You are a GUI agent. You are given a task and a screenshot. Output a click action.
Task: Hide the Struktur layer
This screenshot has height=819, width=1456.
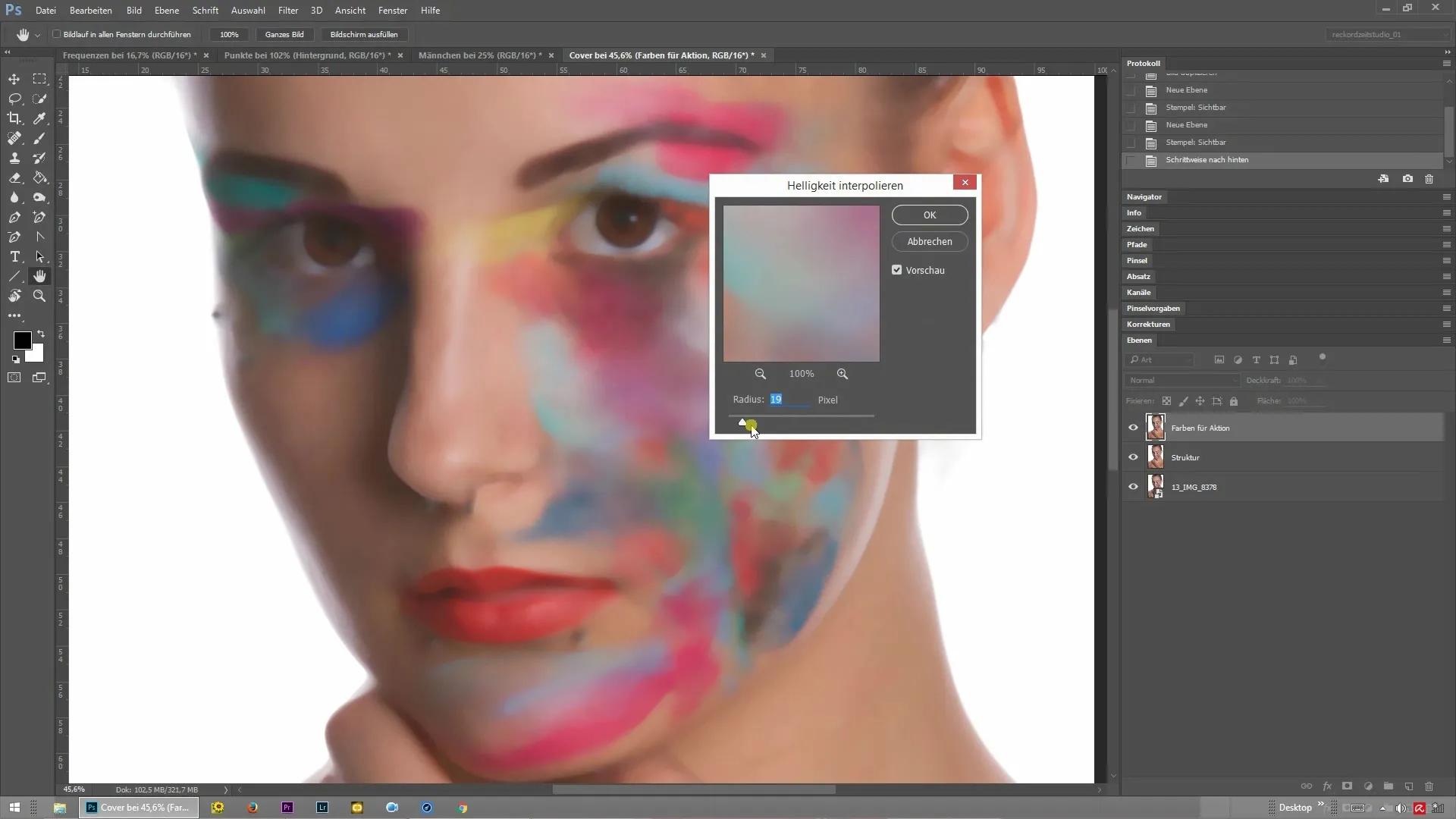(1133, 457)
